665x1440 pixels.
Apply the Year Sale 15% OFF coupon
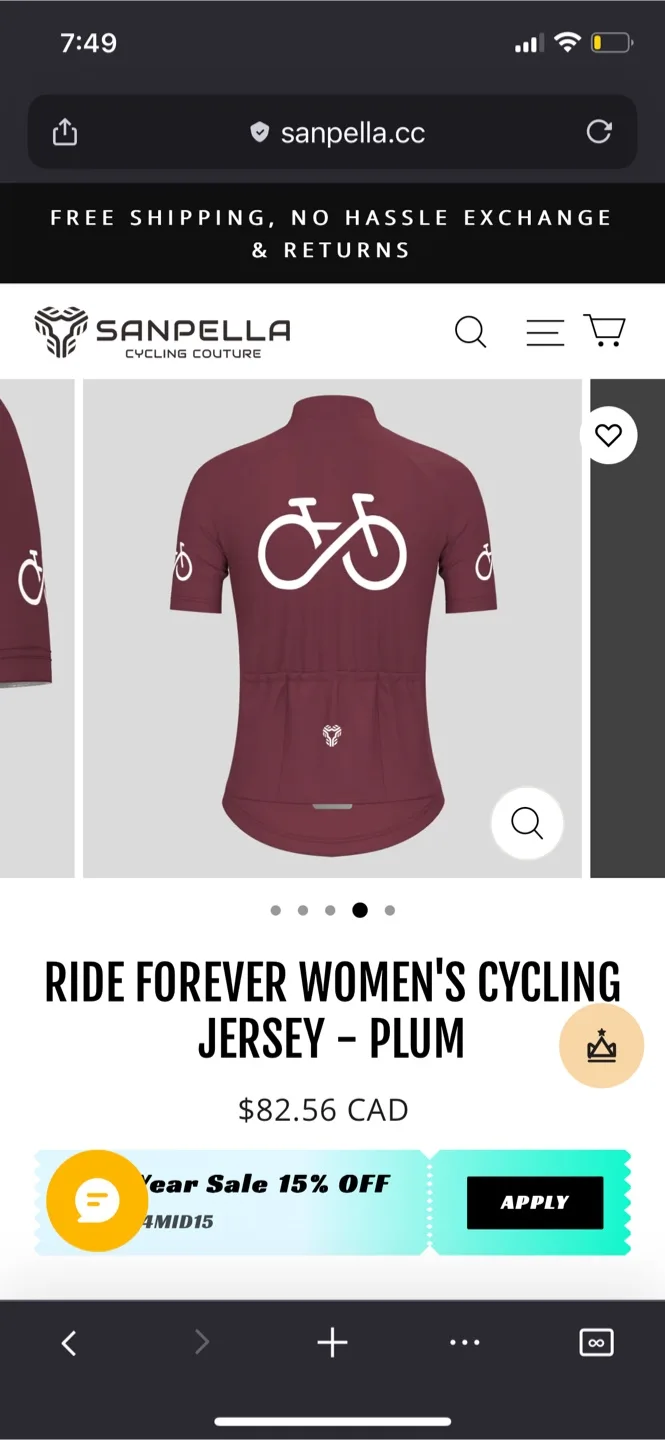[x=534, y=1203]
